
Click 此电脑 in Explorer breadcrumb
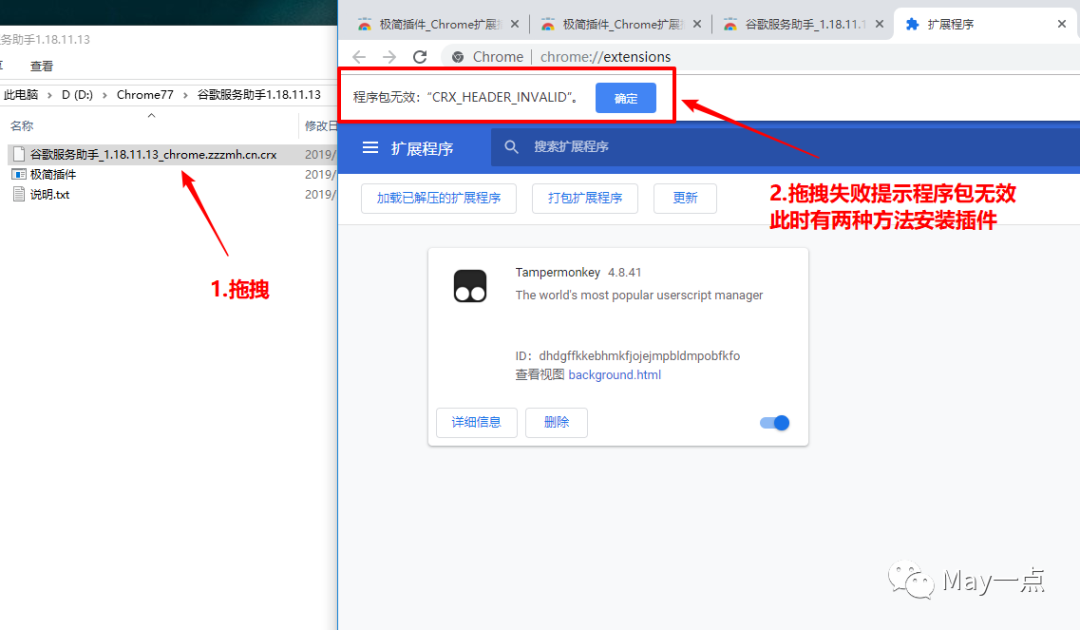point(21,95)
